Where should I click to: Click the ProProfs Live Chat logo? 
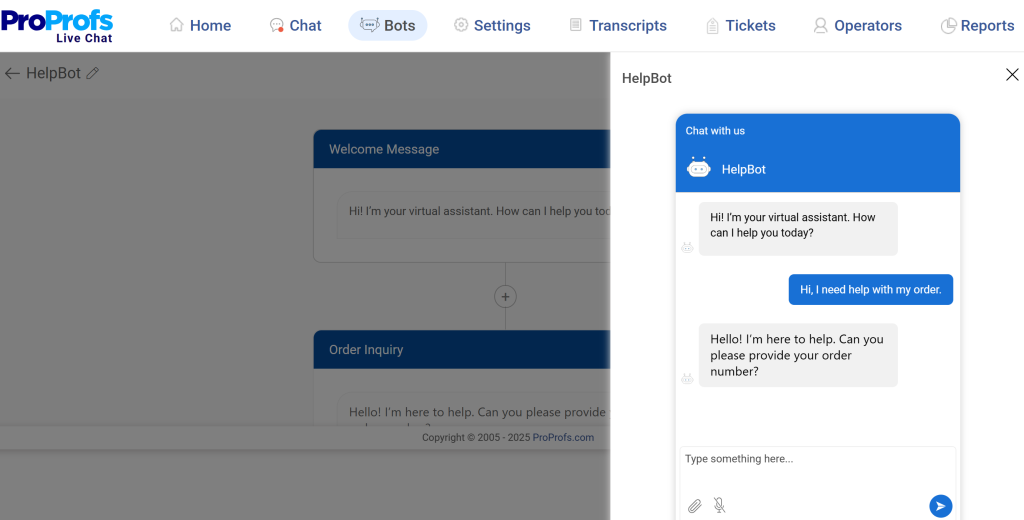point(57,25)
